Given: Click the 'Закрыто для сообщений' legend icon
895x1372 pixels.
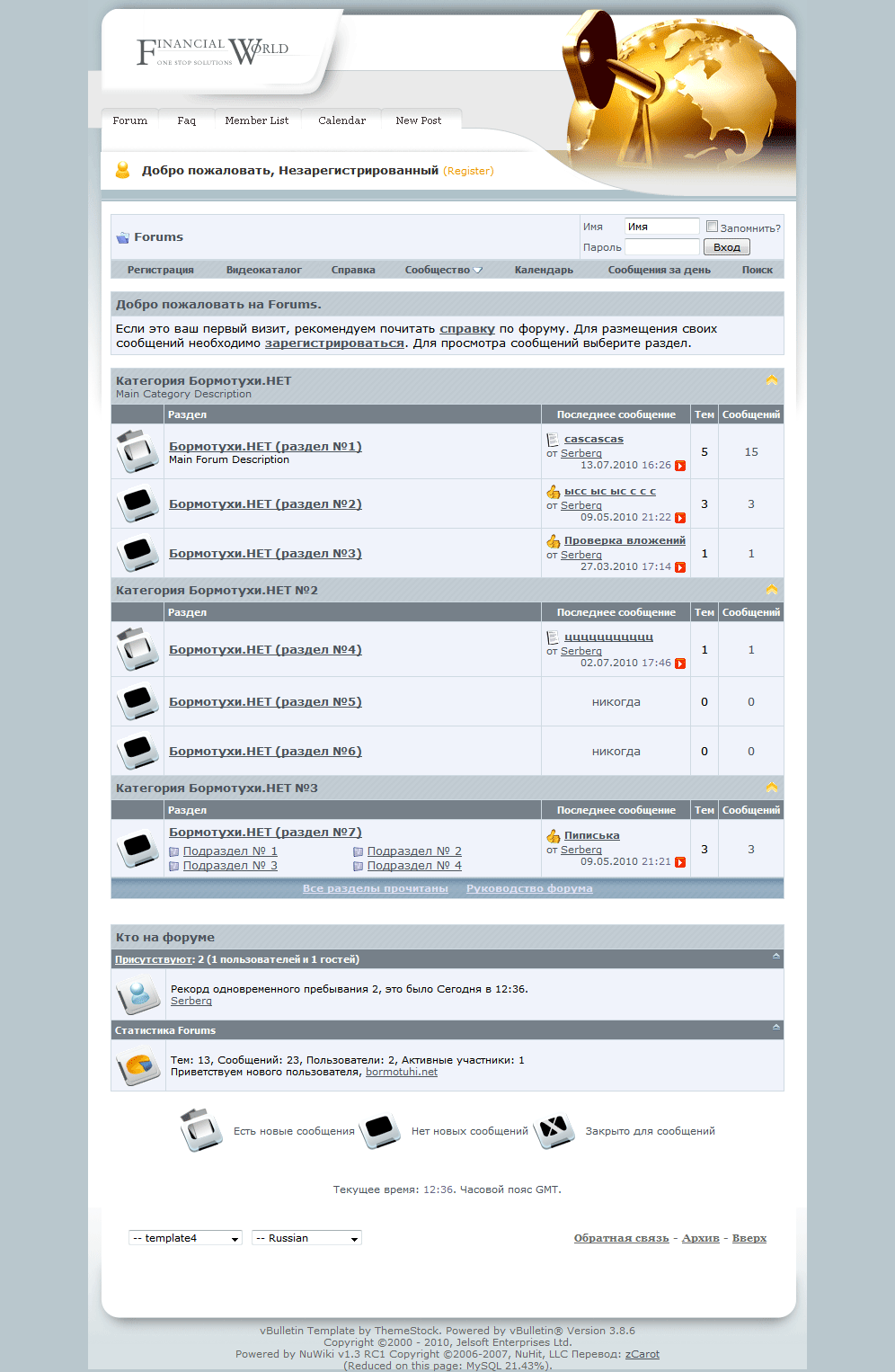Looking at the screenshot, I should click(554, 1131).
